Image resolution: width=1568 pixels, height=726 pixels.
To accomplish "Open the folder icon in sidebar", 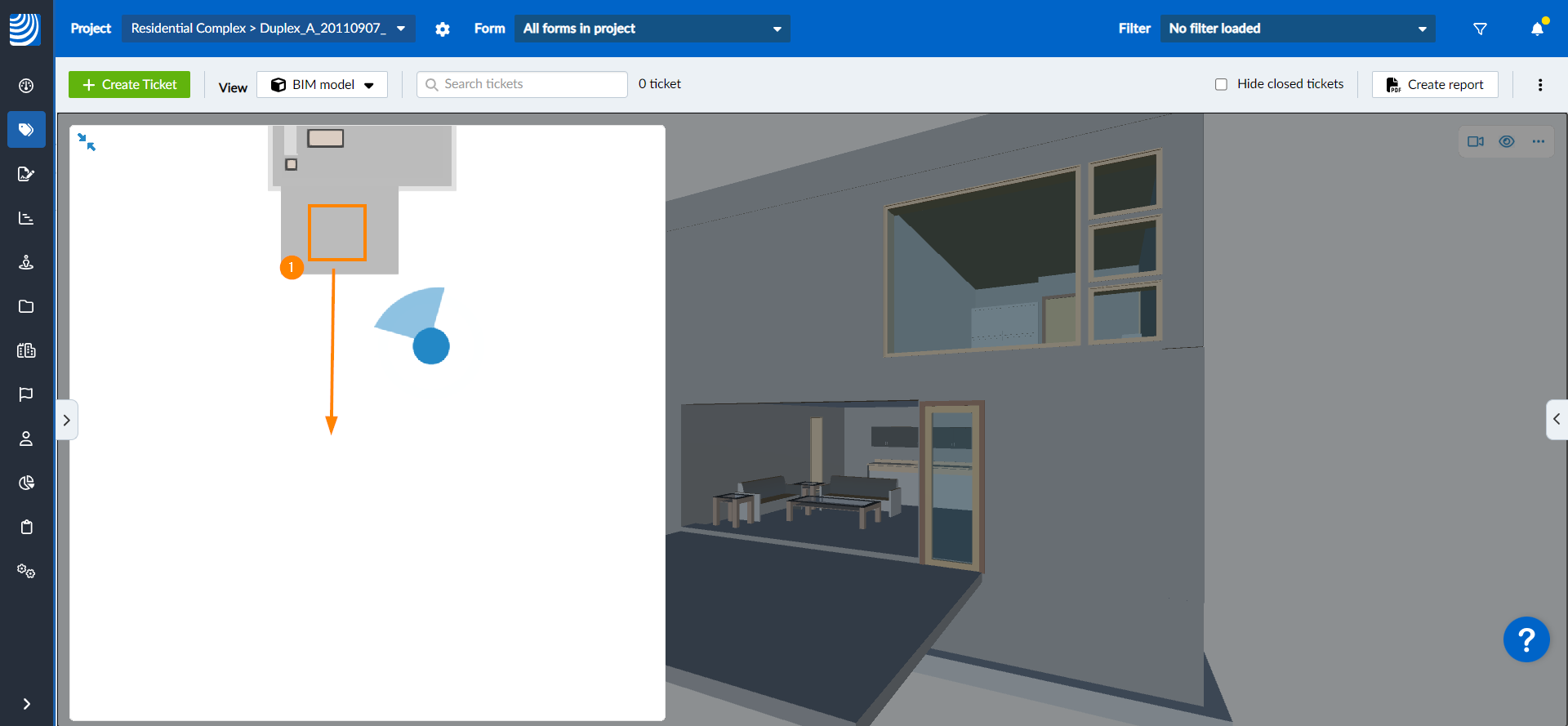I will pos(26,306).
